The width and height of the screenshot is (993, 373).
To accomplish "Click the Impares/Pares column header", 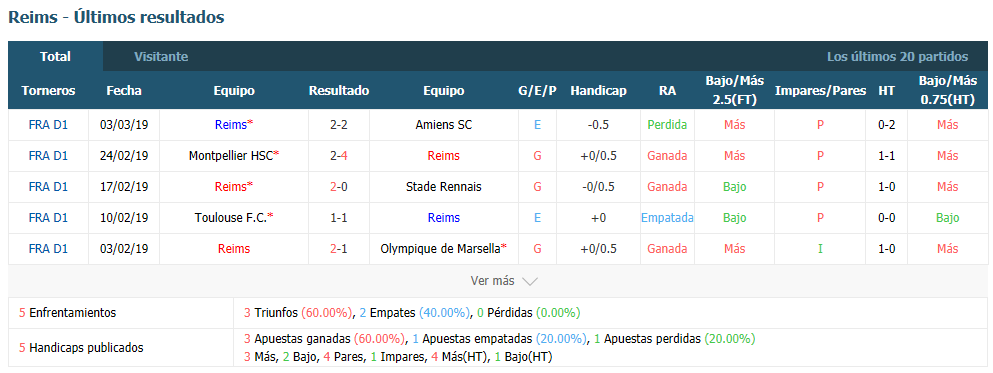I will (820, 91).
